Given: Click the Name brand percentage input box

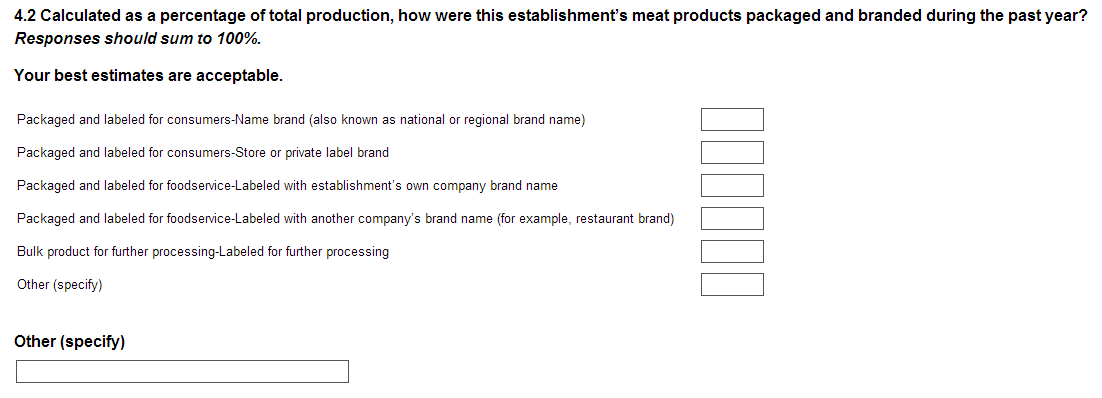Looking at the screenshot, I should click(x=732, y=120).
